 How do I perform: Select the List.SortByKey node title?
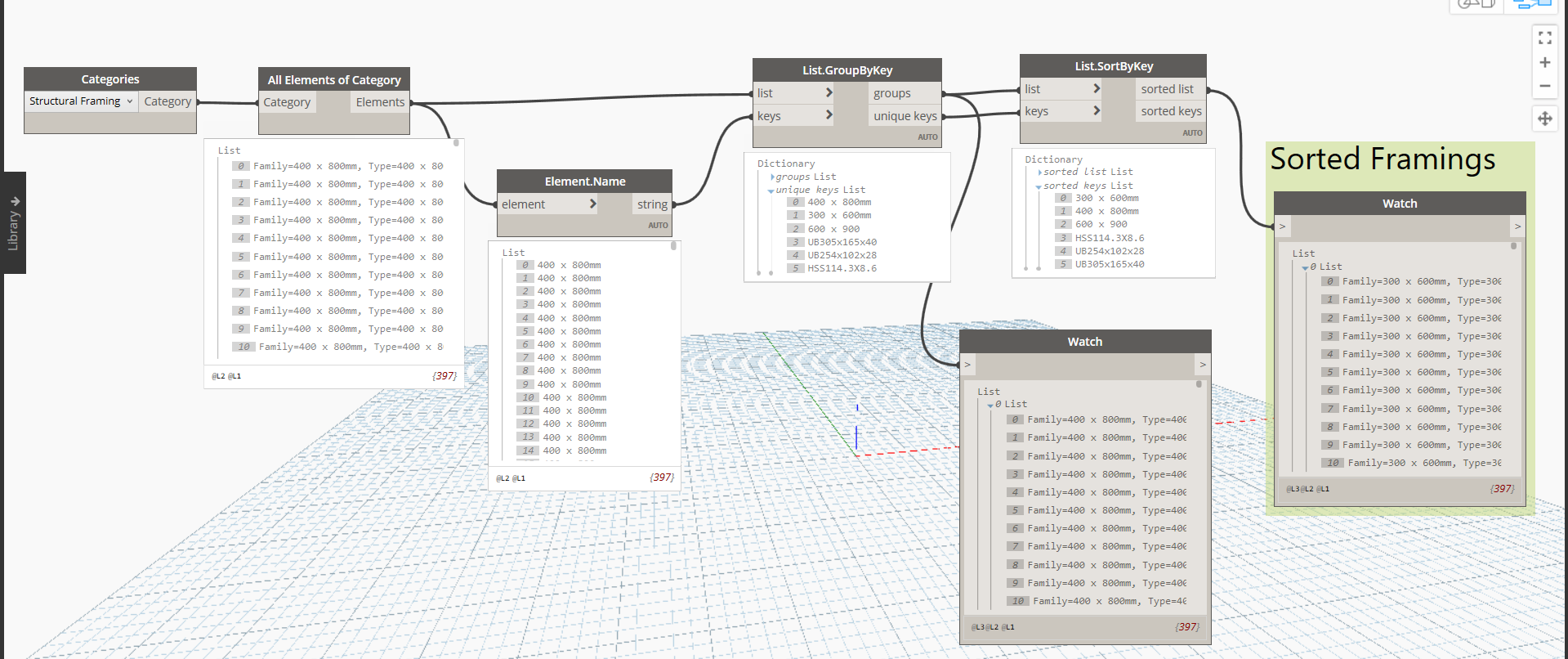click(1113, 66)
